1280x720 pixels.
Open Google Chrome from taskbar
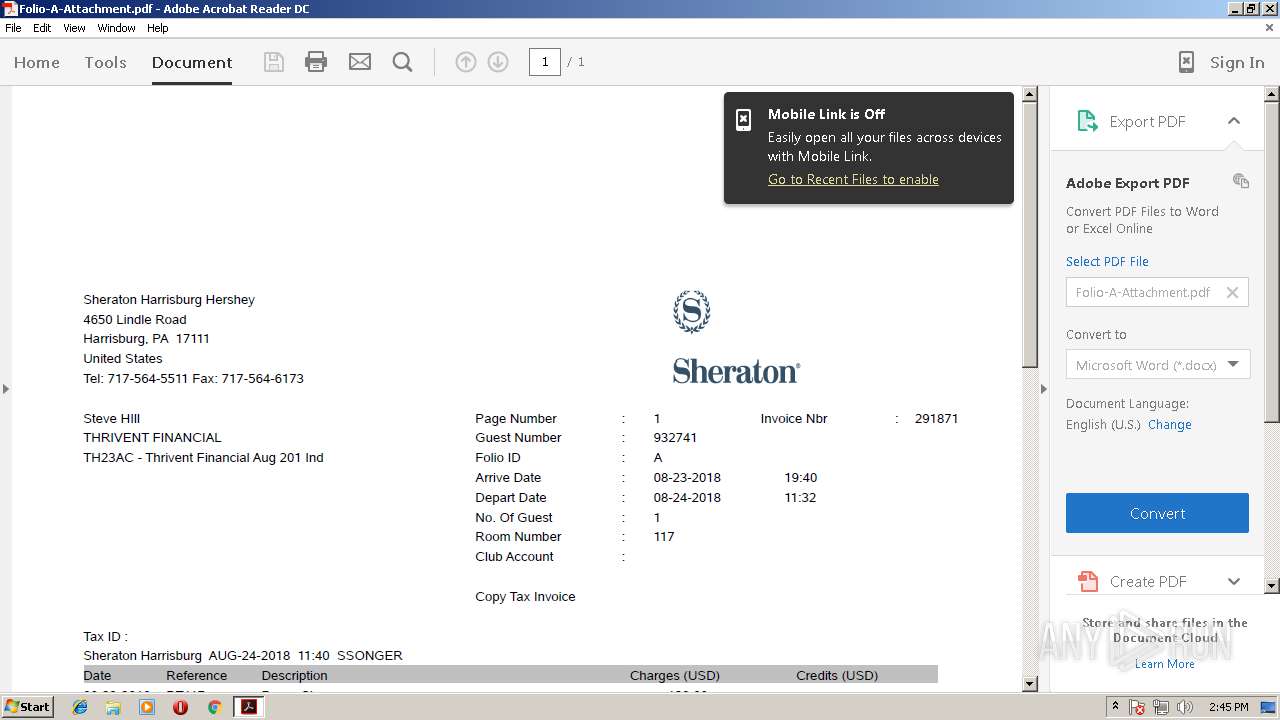[x=214, y=707]
